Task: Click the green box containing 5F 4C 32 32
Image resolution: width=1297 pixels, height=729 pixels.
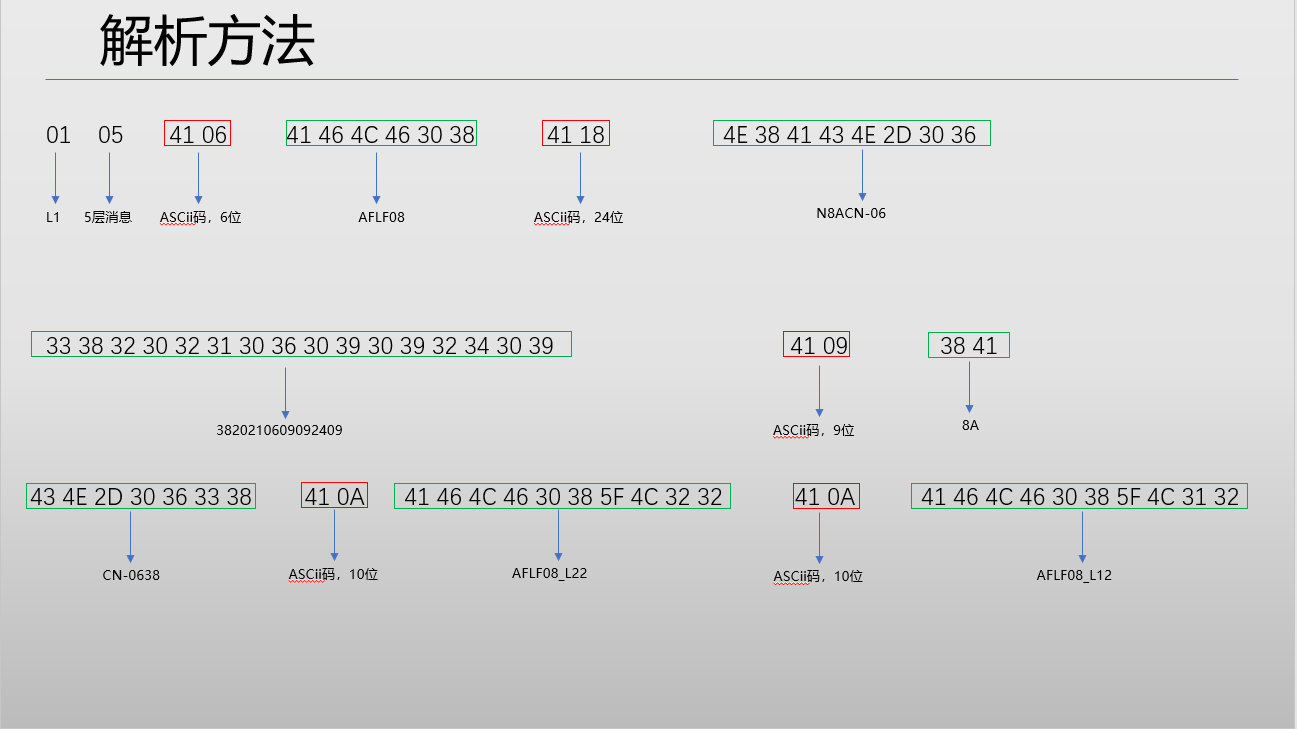Action: point(562,495)
